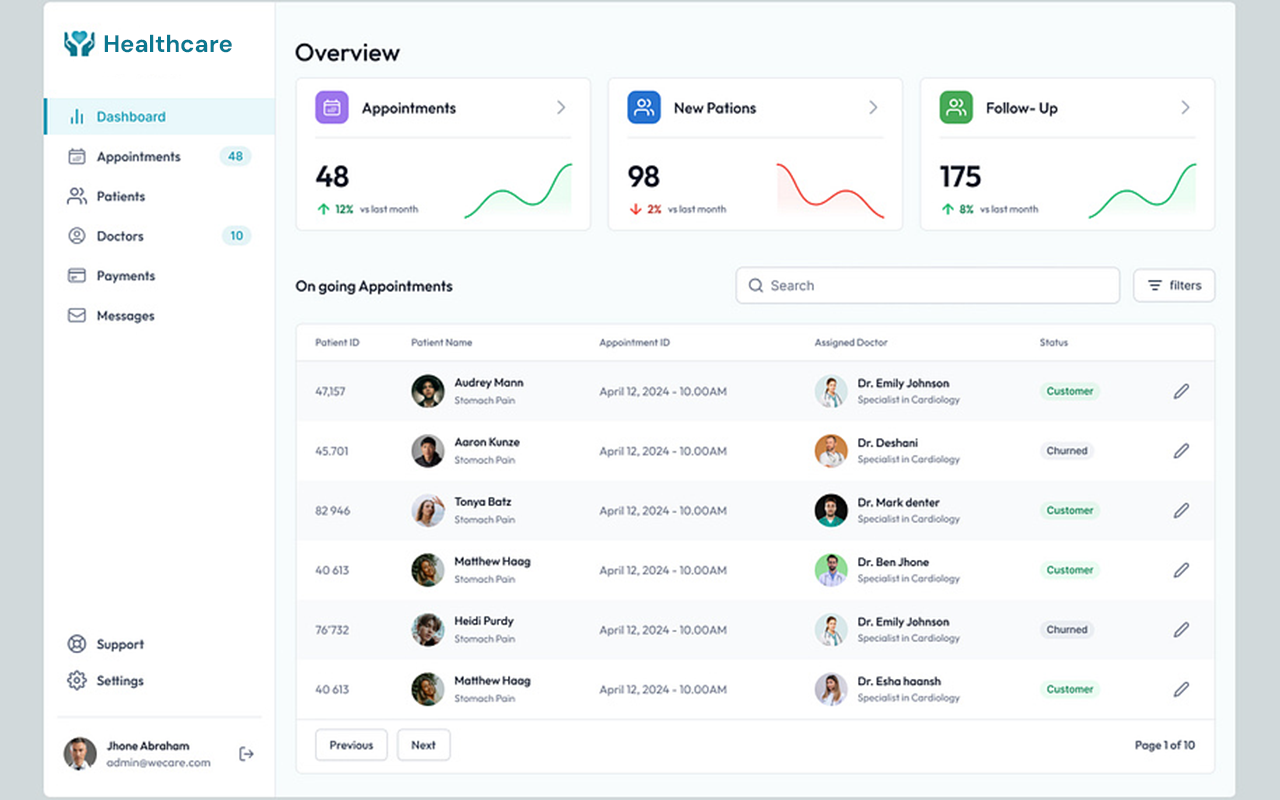The width and height of the screenshot is (1280, 800).
Task: Check Messages using the envelope icon
Action: (x=76, y=315)
